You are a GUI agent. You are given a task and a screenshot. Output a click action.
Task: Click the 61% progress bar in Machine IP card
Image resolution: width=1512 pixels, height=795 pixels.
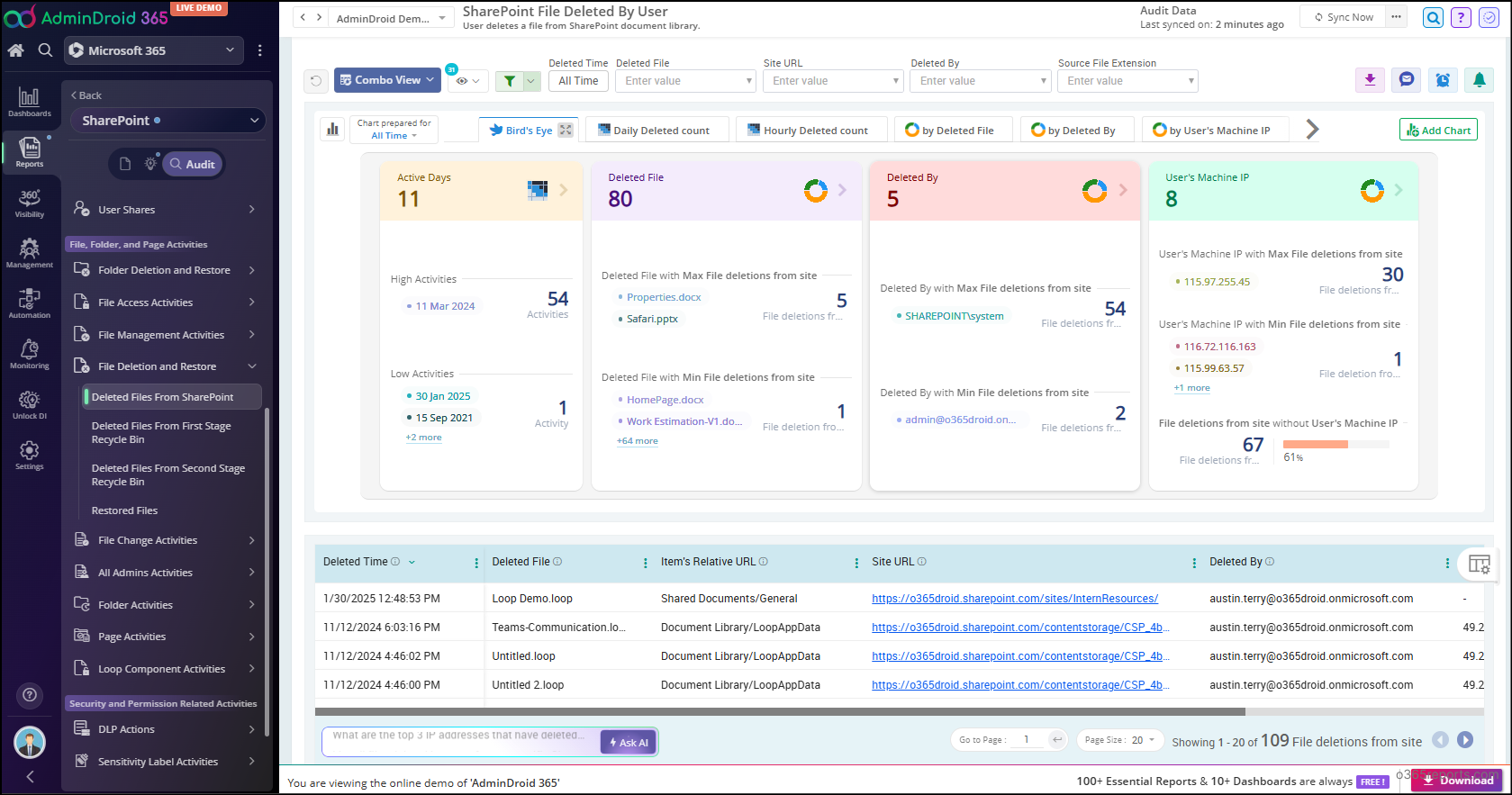pyautogui.click(x=1336, y=445)
